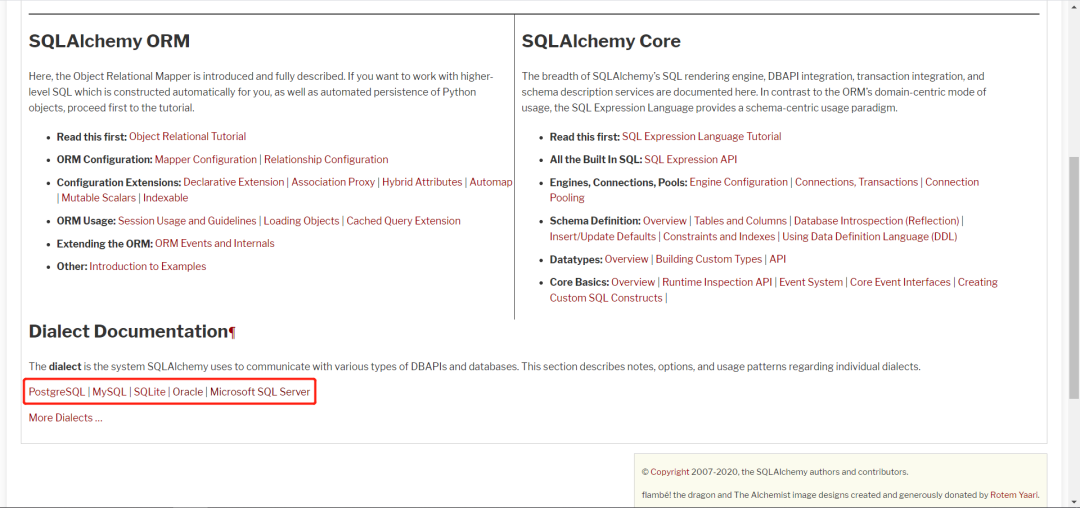Click the pilcrow anchor beside Dialect Documentation
Image resolution: width=1080 pixels, height=508 pixels.
coord(232,332)
